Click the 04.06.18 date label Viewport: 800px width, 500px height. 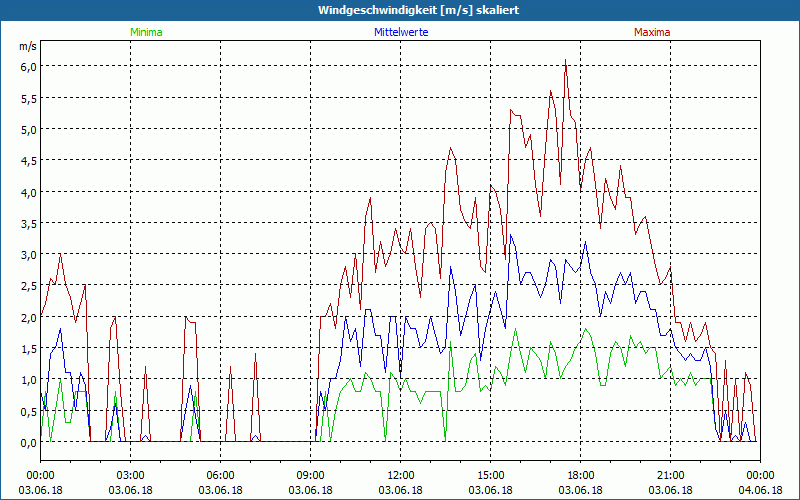point(760,490)
